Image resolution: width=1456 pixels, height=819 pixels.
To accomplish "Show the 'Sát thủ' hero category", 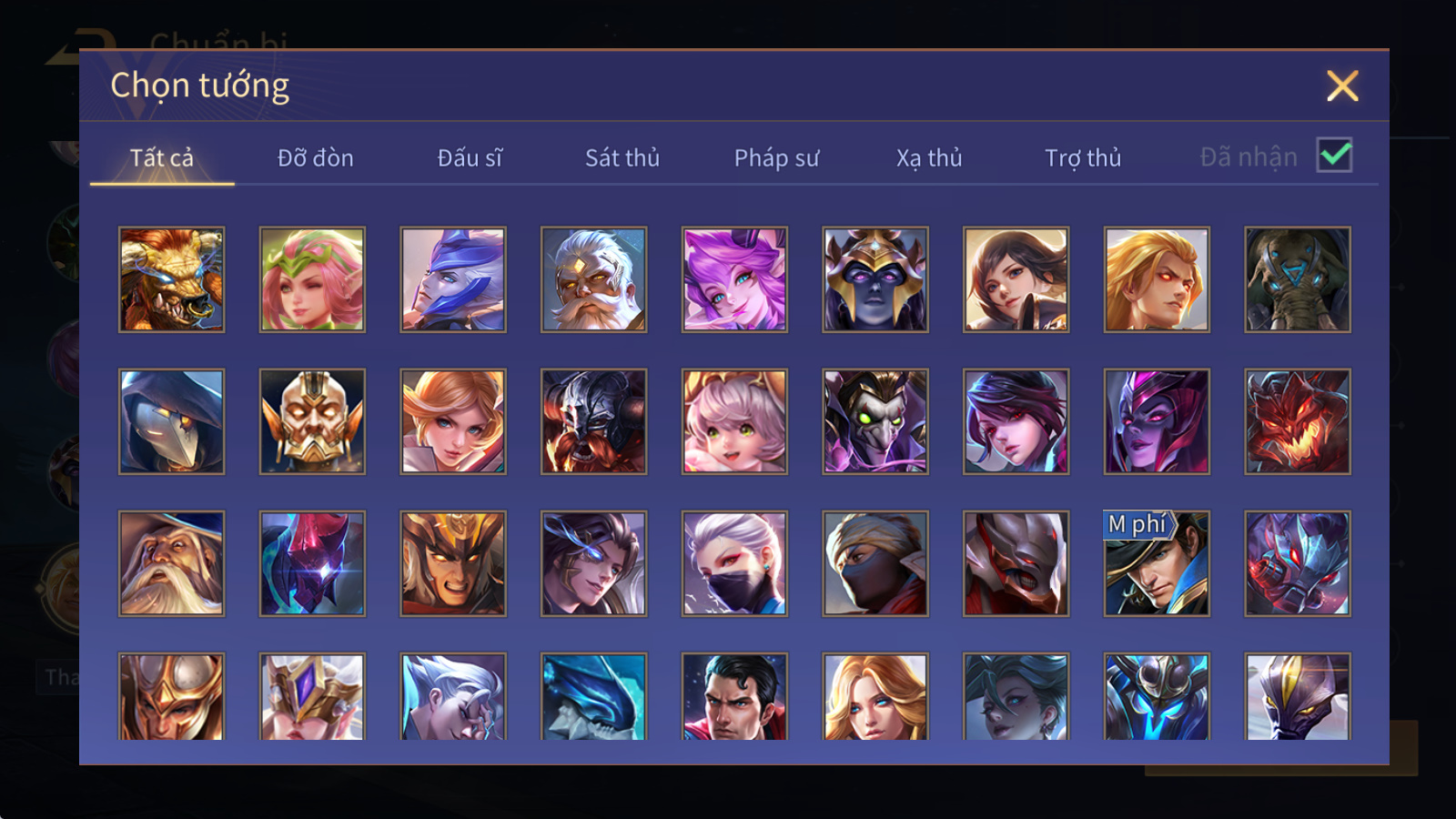I will coord(622,158).
